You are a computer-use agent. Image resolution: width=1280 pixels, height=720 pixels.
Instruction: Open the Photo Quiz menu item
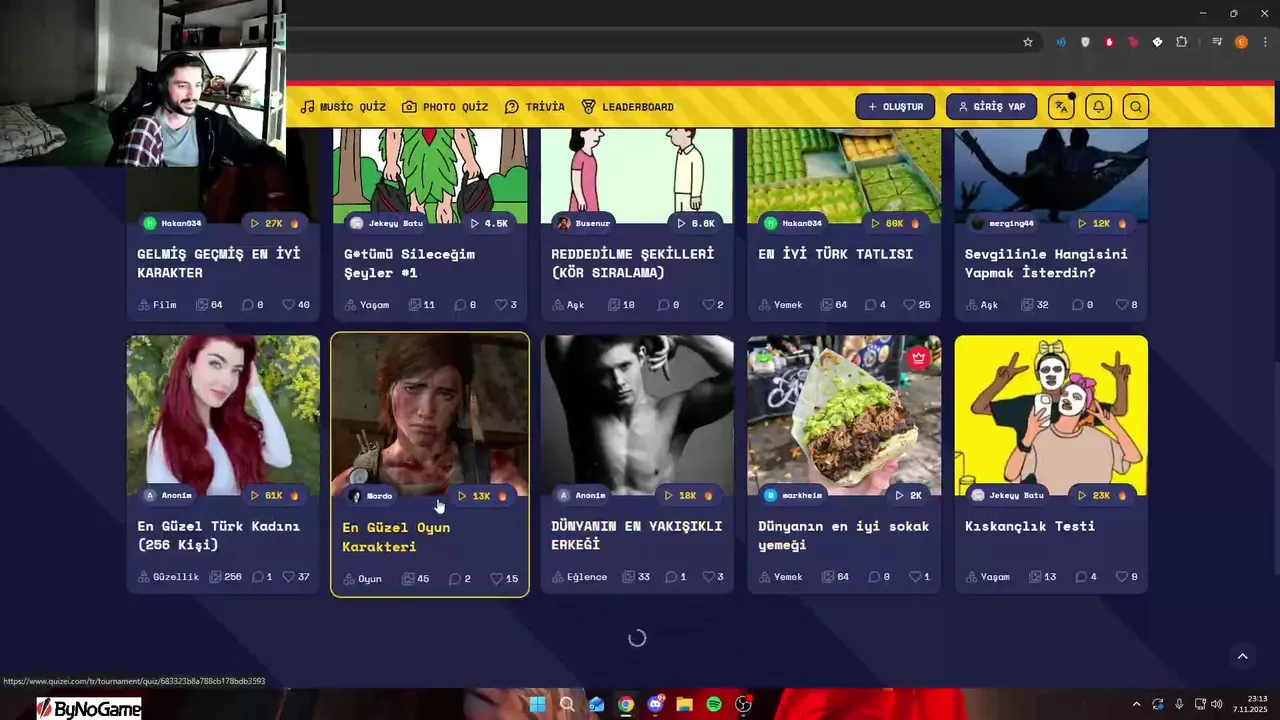[445, 107]
